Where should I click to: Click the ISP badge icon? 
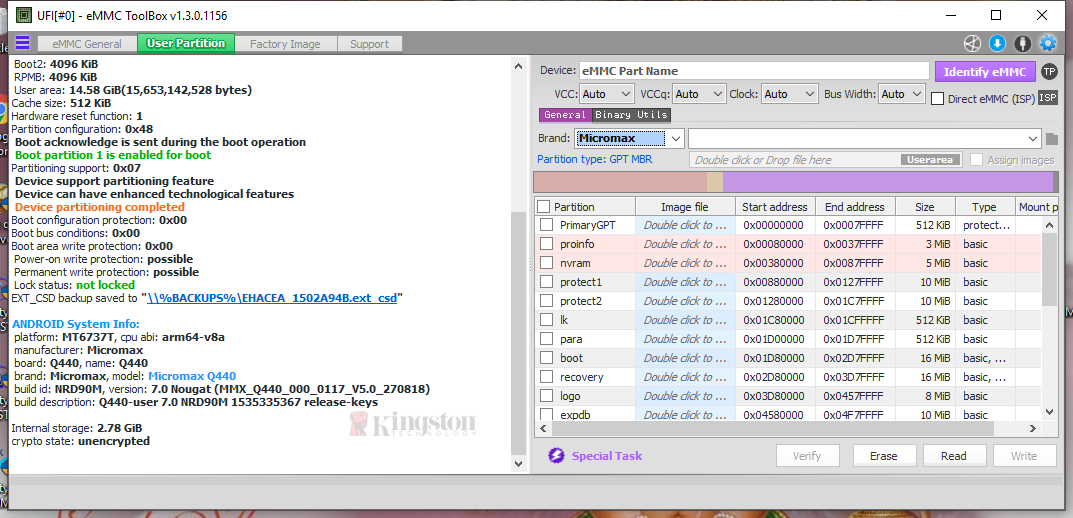[1048, 98]
